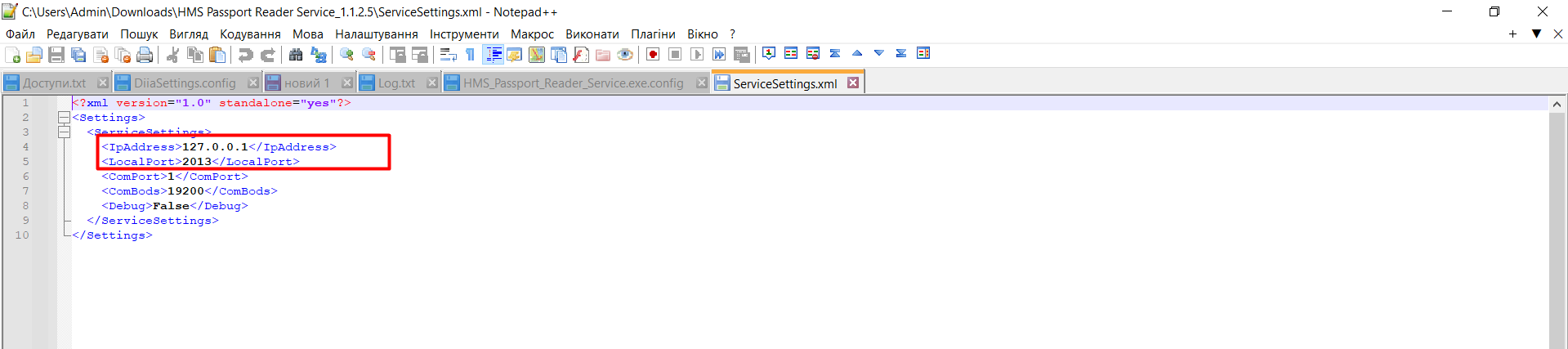Click the plus button to add new tab
This screenshot has width=1568, height=349.
(1512, 34)
